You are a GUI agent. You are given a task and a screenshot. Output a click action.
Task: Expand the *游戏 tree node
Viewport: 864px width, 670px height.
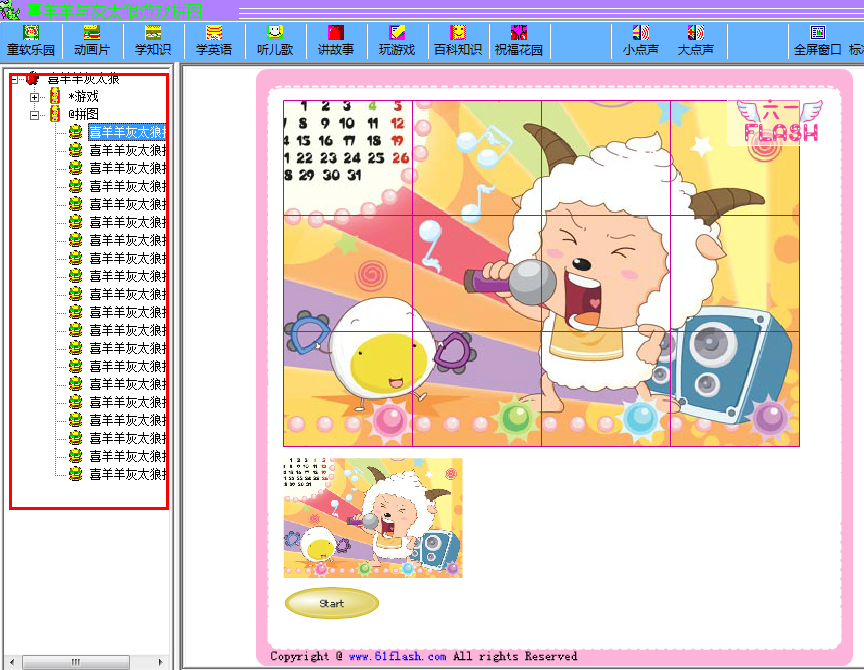[35, 97]
